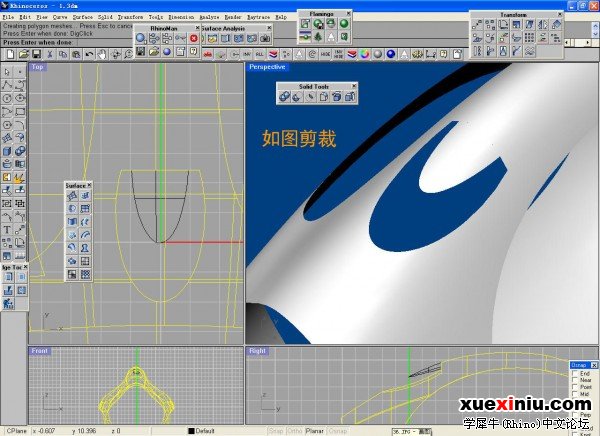Enable the Point object snap checkbox
Image resolution: width=600 pixels, height=436 pixels.
(575, 387)
